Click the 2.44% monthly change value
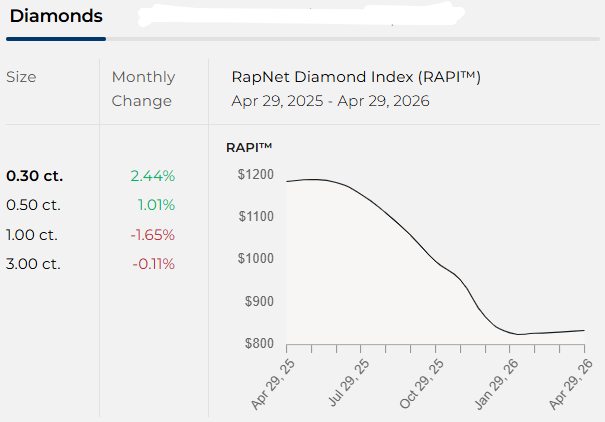Image resolution: width=605 pixels, height=422 pixels. click(x=152, y=176)
